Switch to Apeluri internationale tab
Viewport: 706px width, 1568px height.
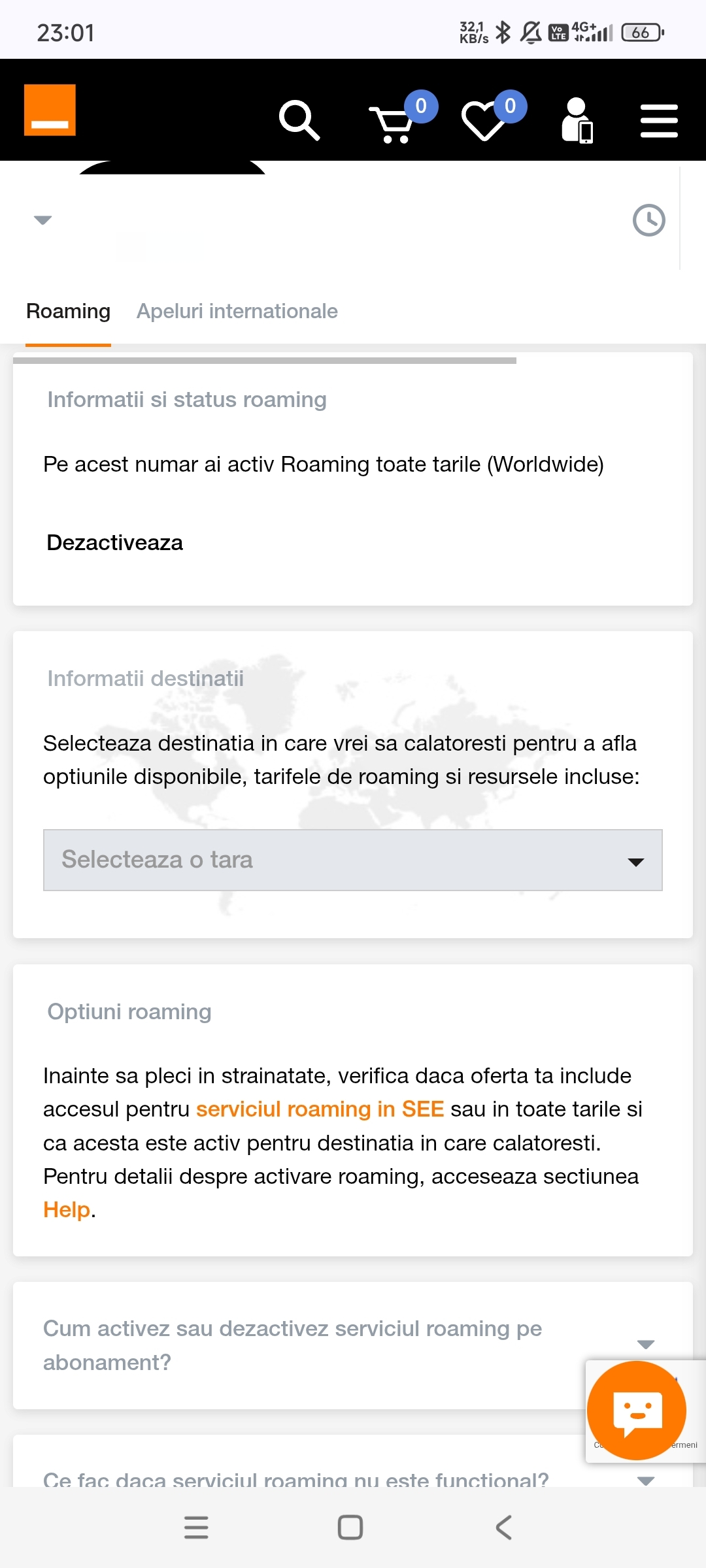point(237,312)
